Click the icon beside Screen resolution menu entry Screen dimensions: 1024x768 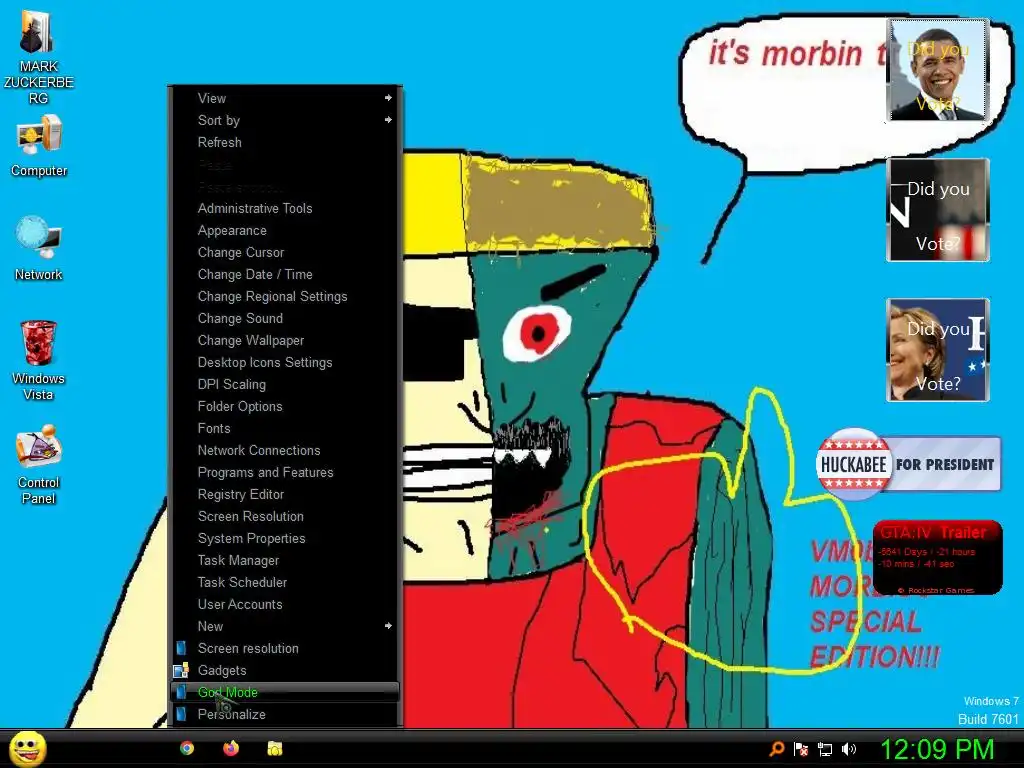click(182, 648)
